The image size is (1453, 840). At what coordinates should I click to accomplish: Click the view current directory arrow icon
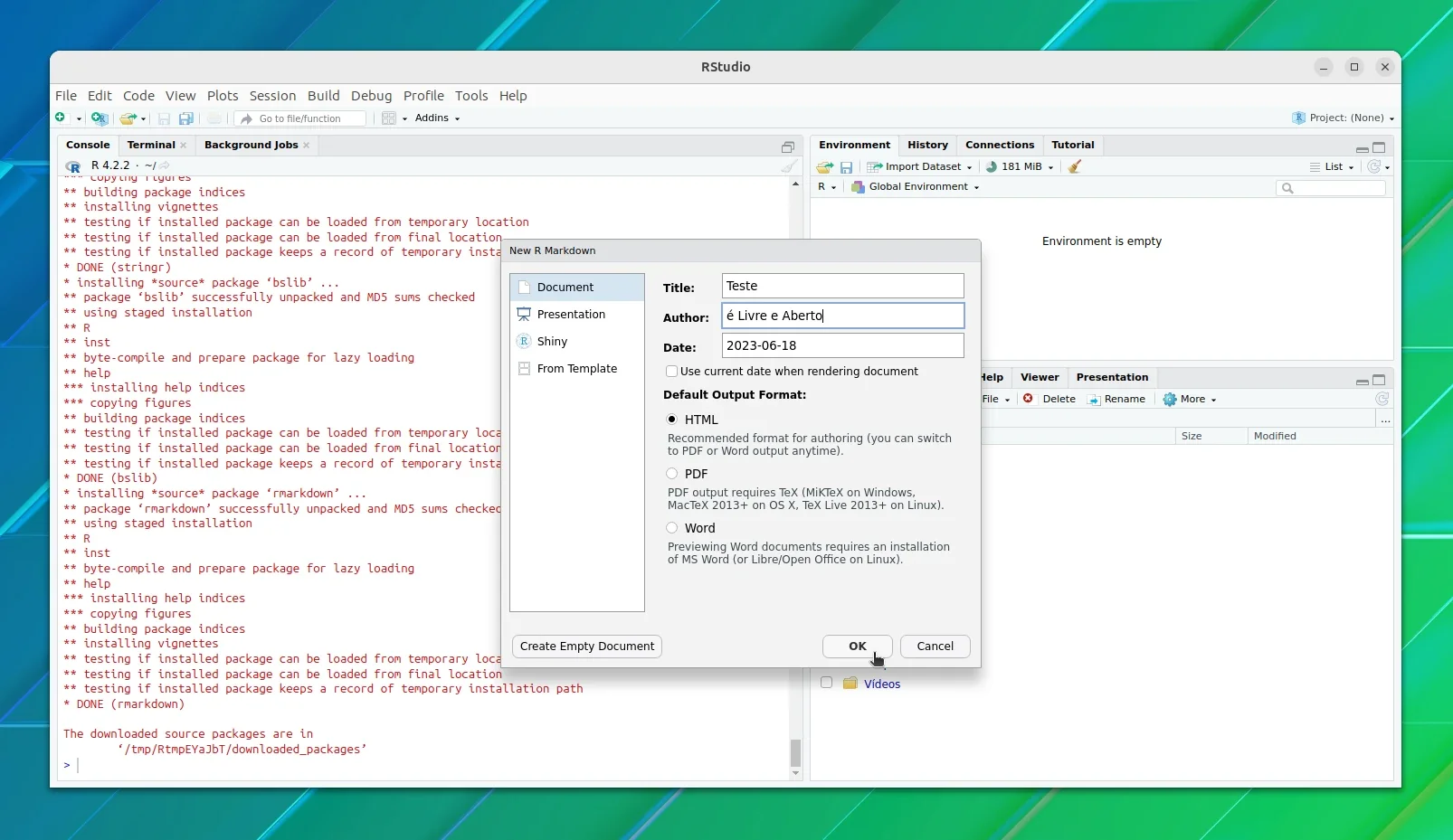tap(165, 166)
